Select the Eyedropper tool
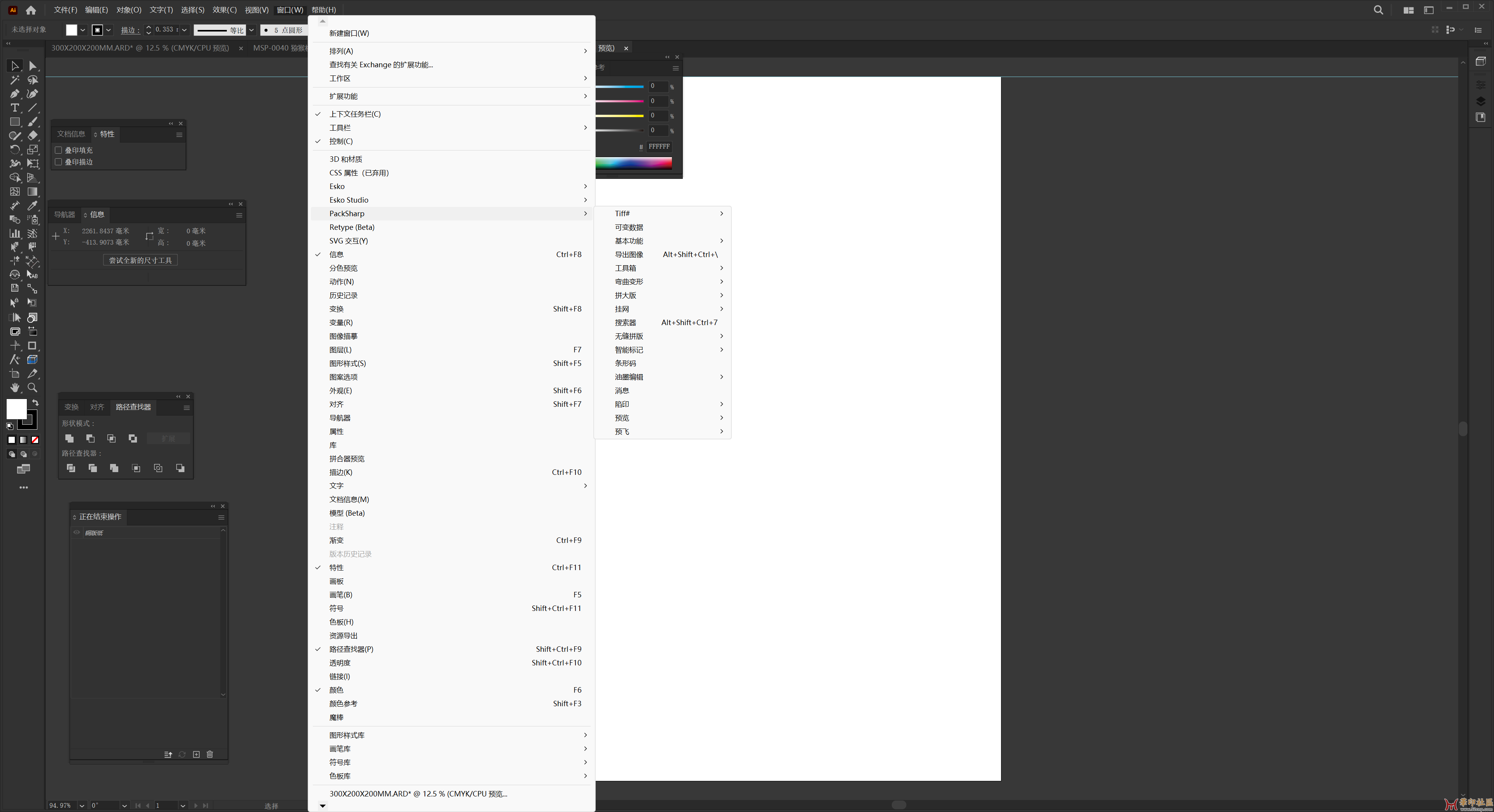 click(32, 206)
